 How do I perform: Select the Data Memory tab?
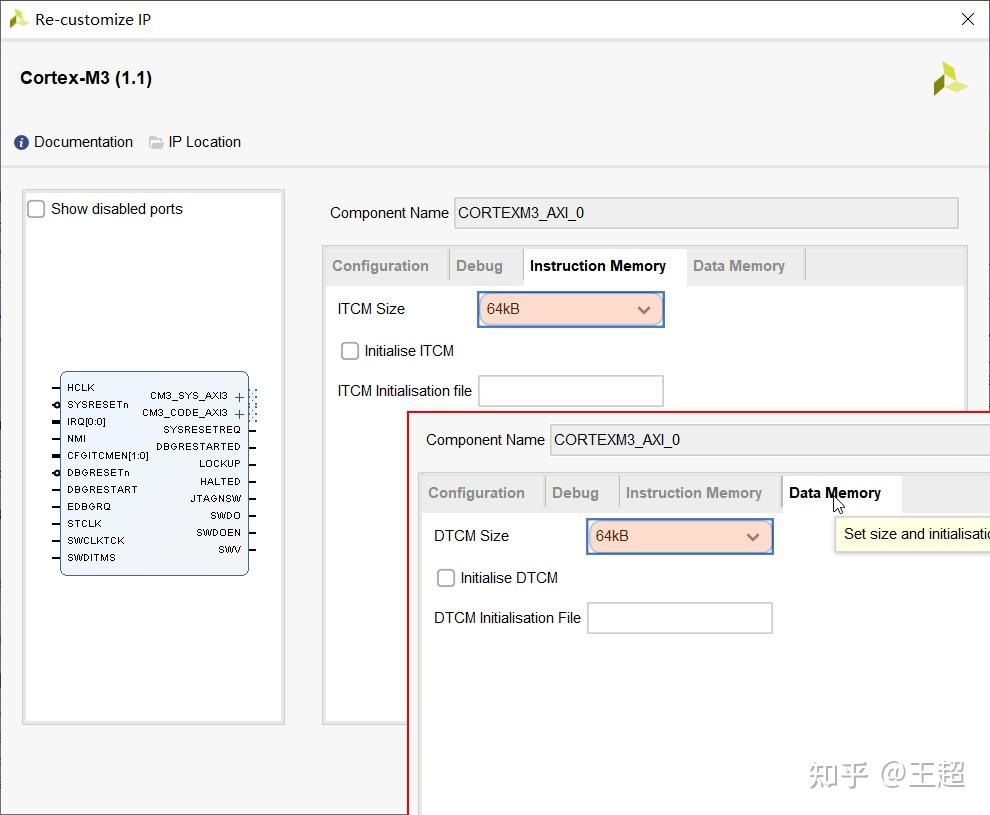click(x=739, y=265)
